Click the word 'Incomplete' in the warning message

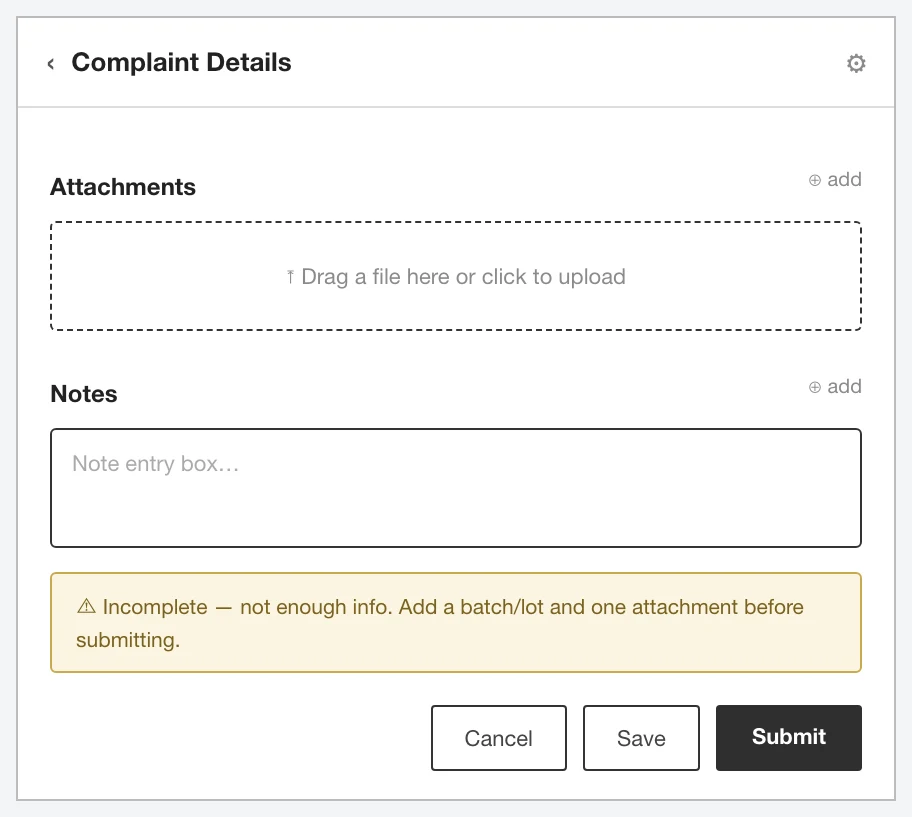155,606
